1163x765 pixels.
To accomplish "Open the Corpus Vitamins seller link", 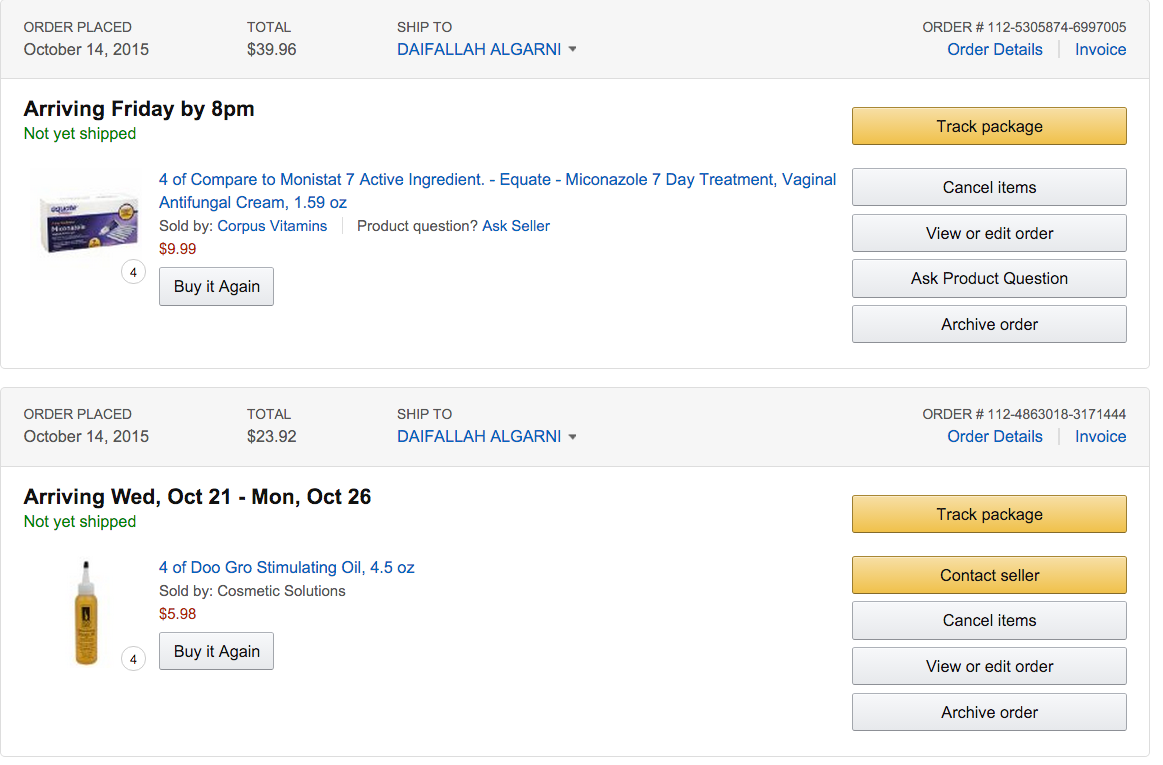I will click(272, 226).
